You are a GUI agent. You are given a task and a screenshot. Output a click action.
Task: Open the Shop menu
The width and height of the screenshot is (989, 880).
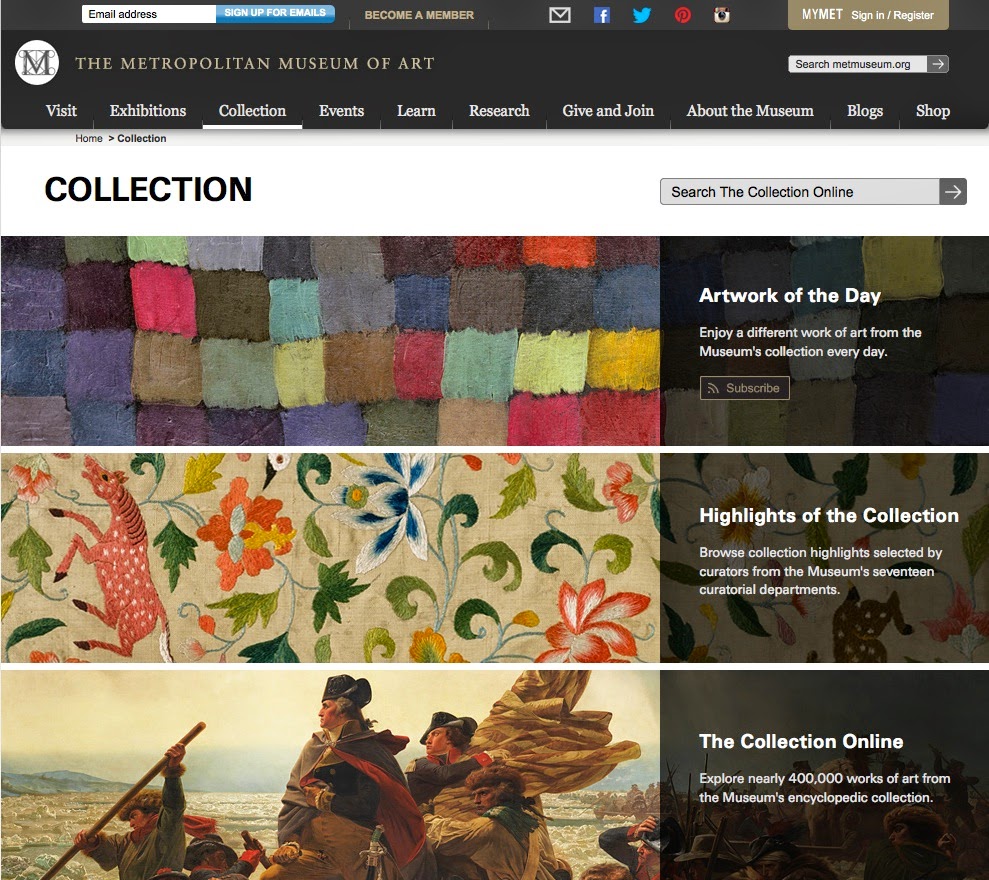933,110
